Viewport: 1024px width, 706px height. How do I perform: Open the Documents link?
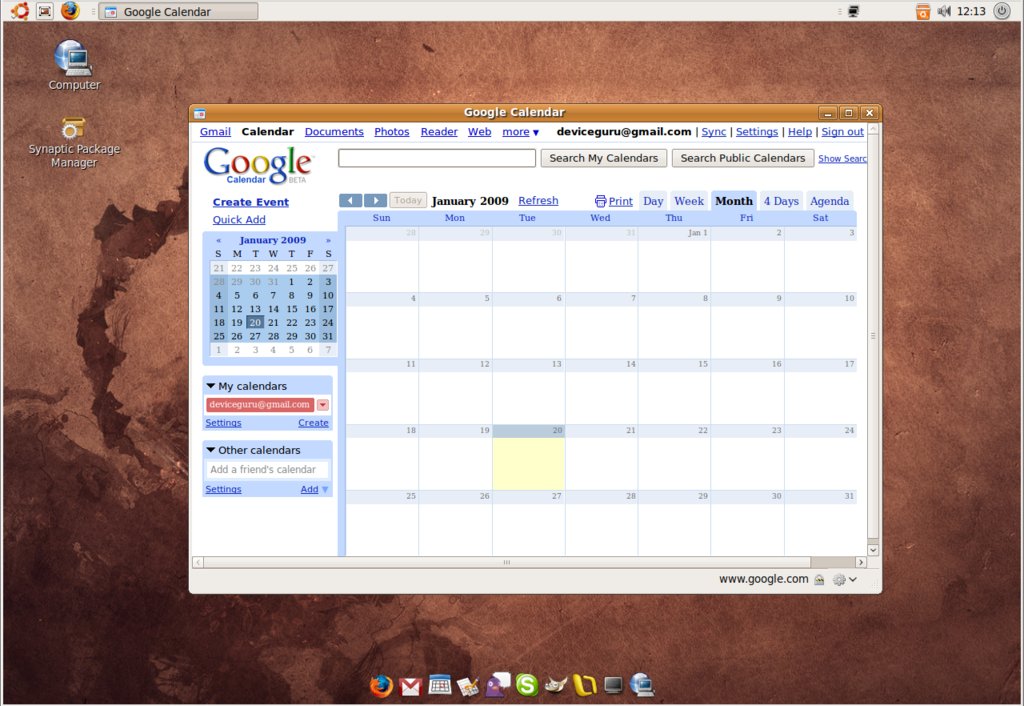coord(334,132)
